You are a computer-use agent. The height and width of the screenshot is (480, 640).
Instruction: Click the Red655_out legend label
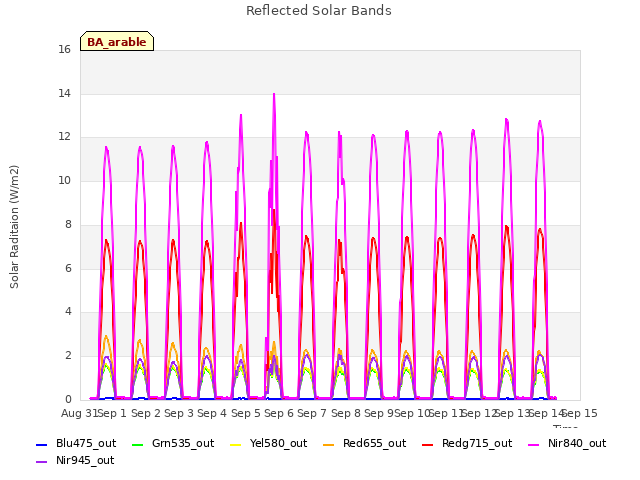(x=374, y=443)
